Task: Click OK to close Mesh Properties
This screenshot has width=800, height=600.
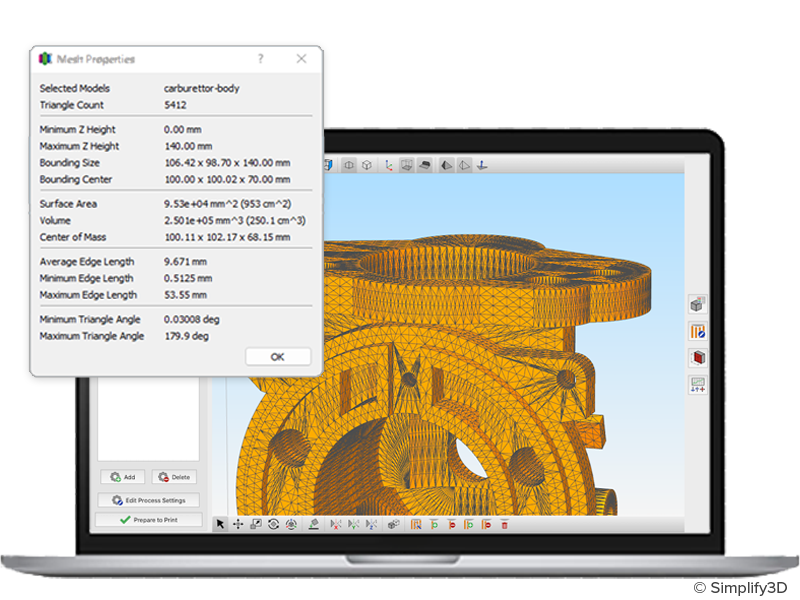Action: (278, 356)
